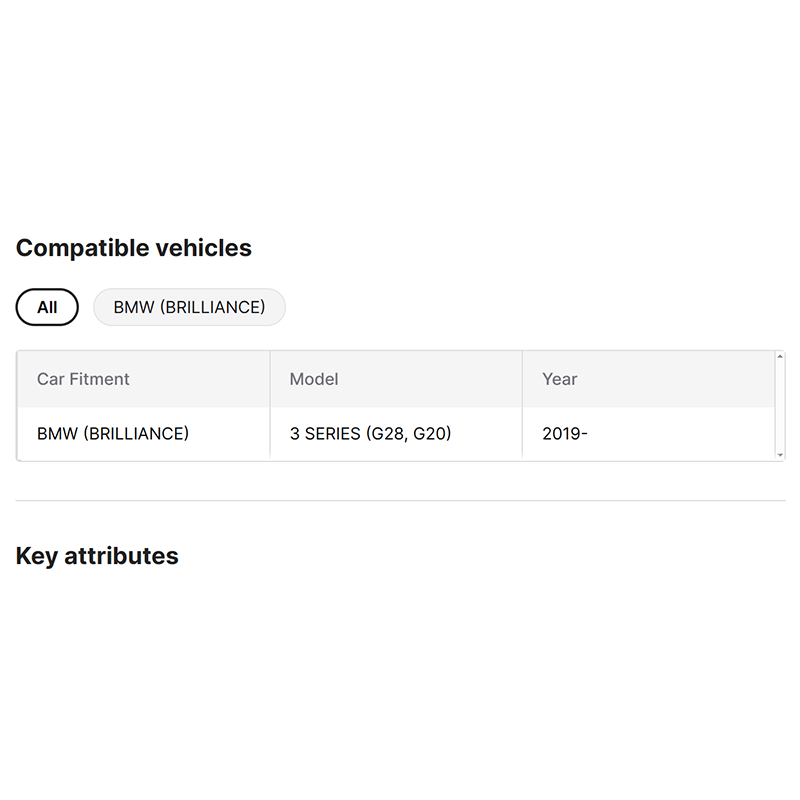
Task: Click the table's scroll down arrow
Action: [780, 455]
